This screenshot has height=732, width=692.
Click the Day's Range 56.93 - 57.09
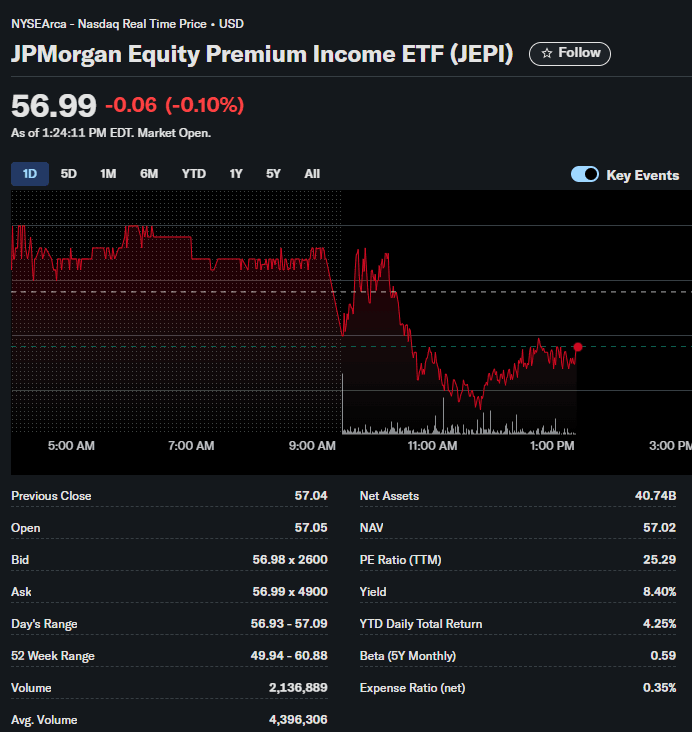point(289,624)
